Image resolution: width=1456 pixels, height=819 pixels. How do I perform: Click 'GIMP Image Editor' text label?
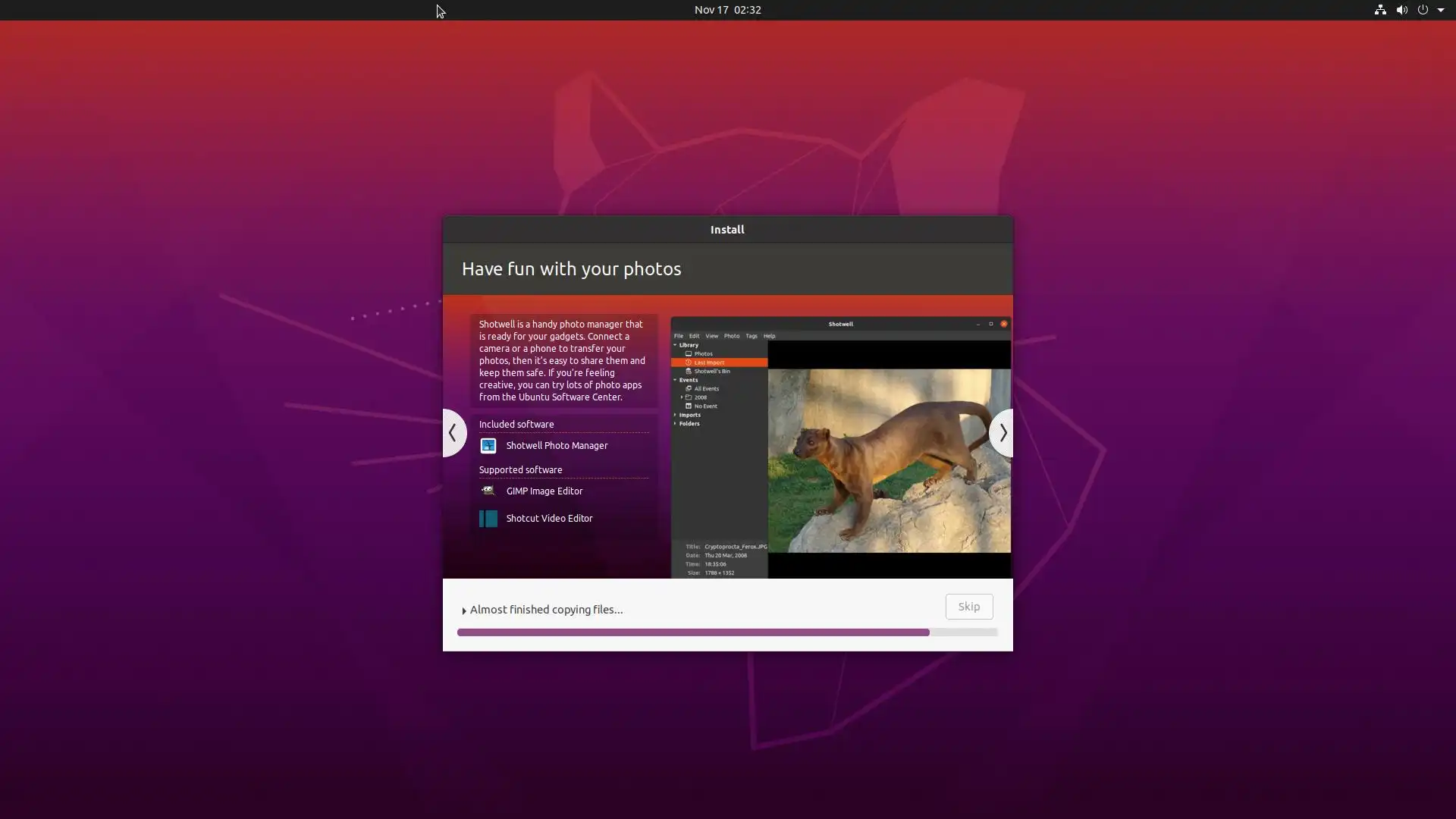(x=544, y=491)
